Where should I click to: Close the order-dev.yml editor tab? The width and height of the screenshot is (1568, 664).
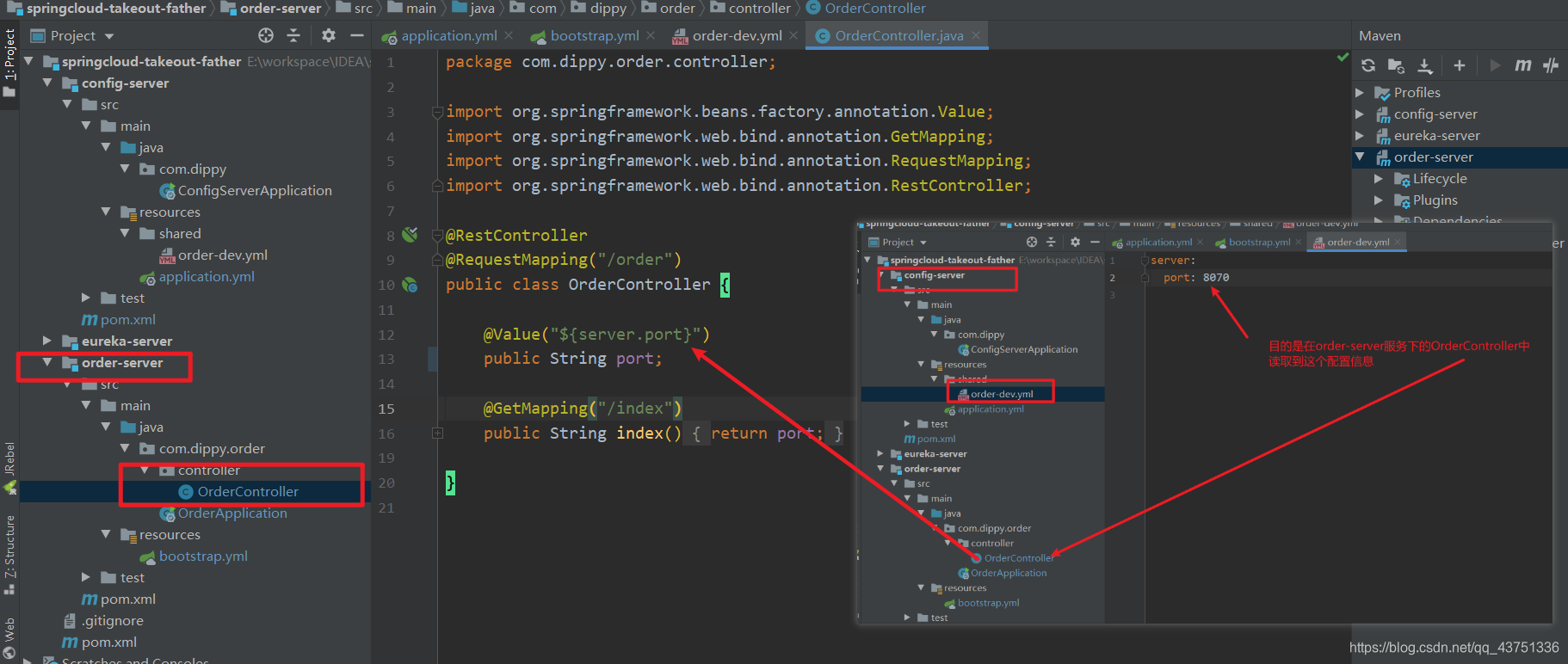[x=793, y=35]
